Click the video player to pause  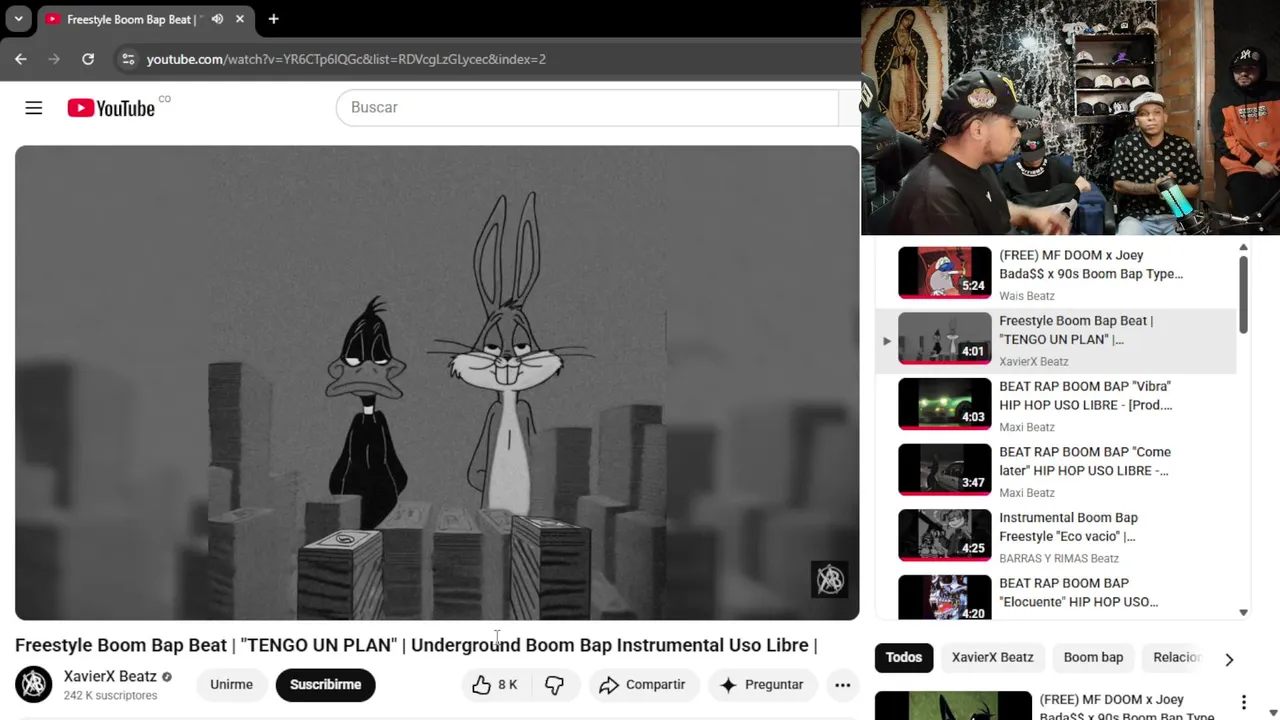pos(437,383)
